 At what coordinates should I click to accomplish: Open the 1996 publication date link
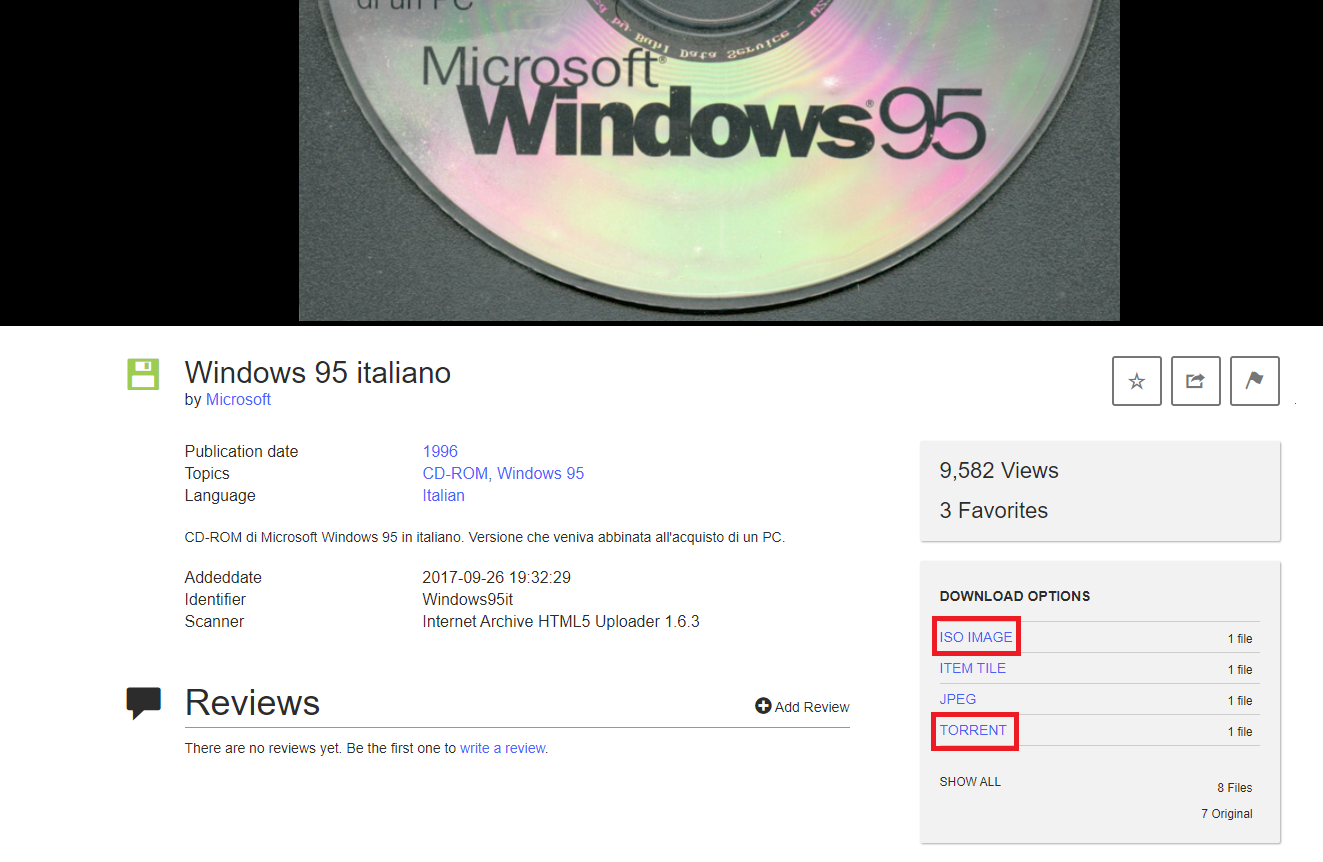(440, 451)
